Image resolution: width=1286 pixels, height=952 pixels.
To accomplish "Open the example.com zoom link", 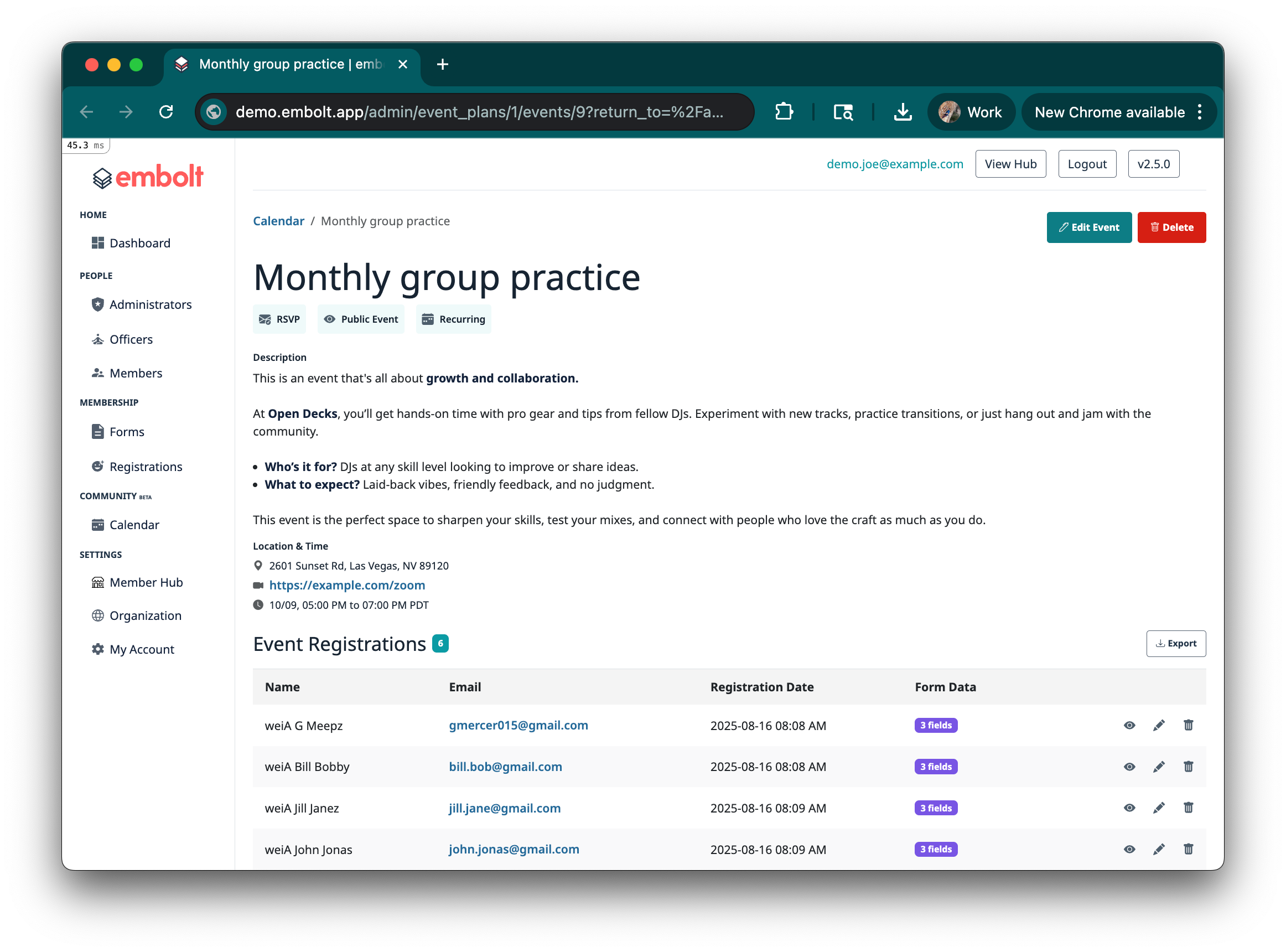I will coord(347,585).
